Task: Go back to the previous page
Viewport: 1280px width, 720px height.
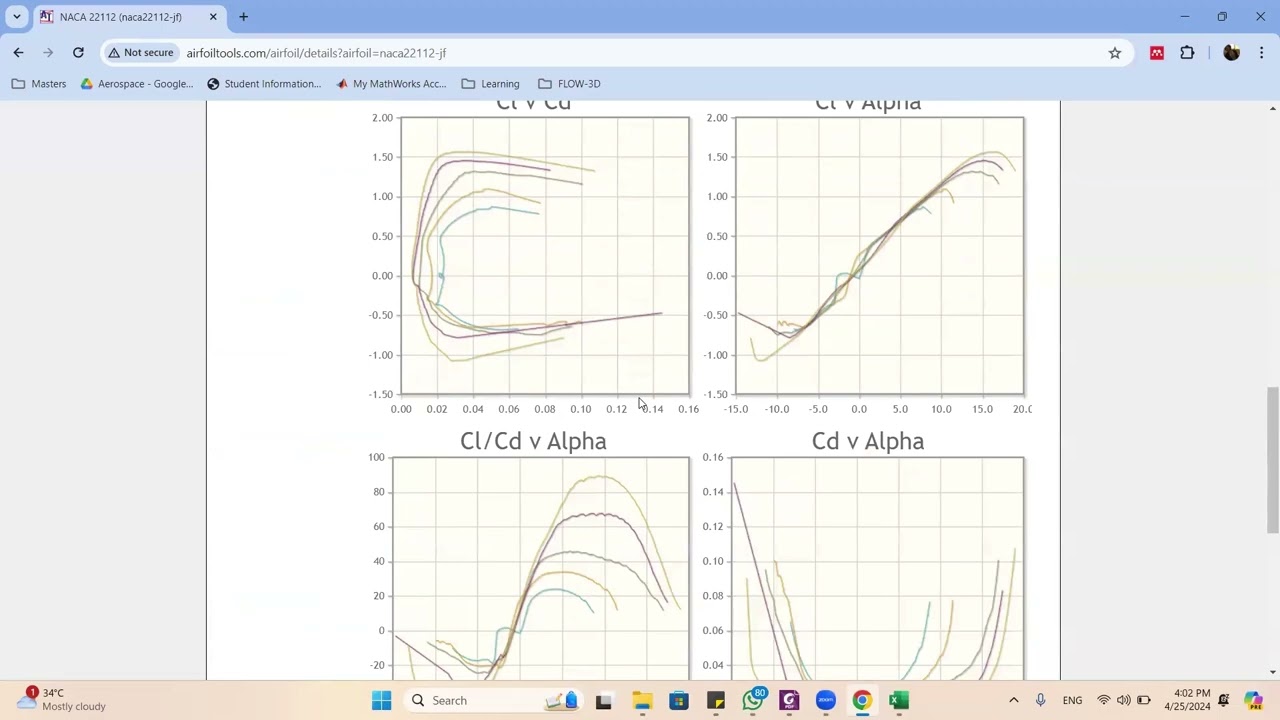Action: coord(18,53)
